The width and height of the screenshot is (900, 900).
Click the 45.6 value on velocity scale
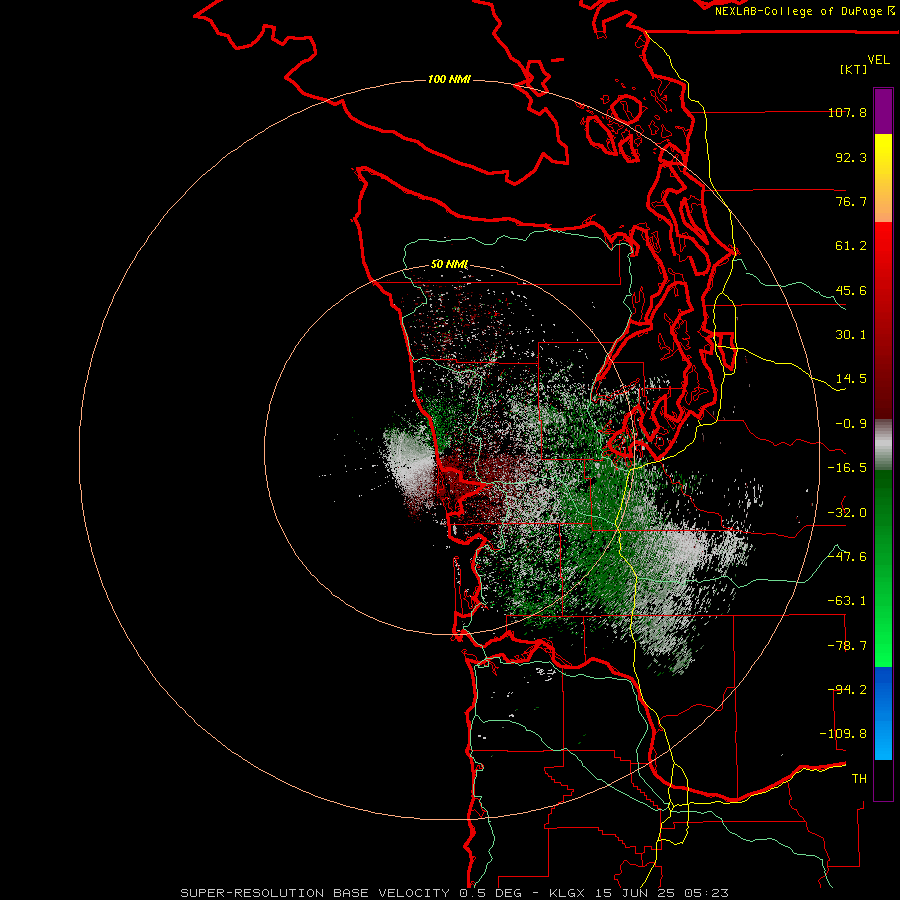click(x=851, y=290)
